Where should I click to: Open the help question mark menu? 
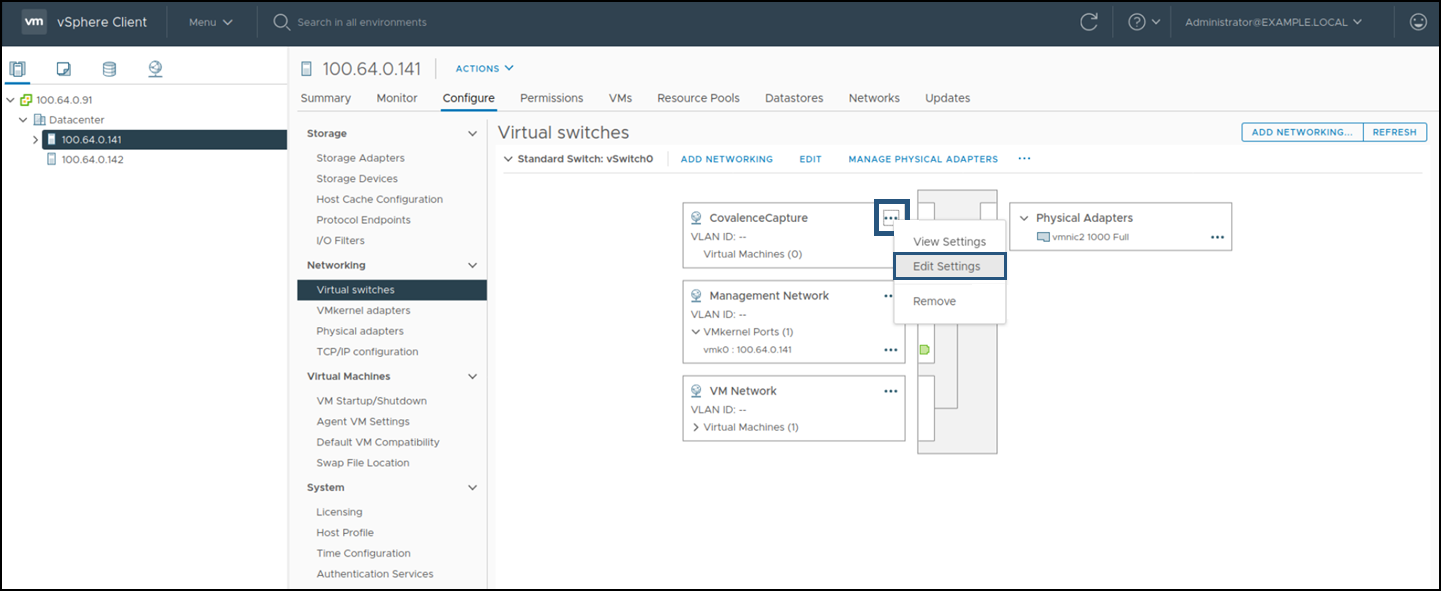click(1143, 22)
